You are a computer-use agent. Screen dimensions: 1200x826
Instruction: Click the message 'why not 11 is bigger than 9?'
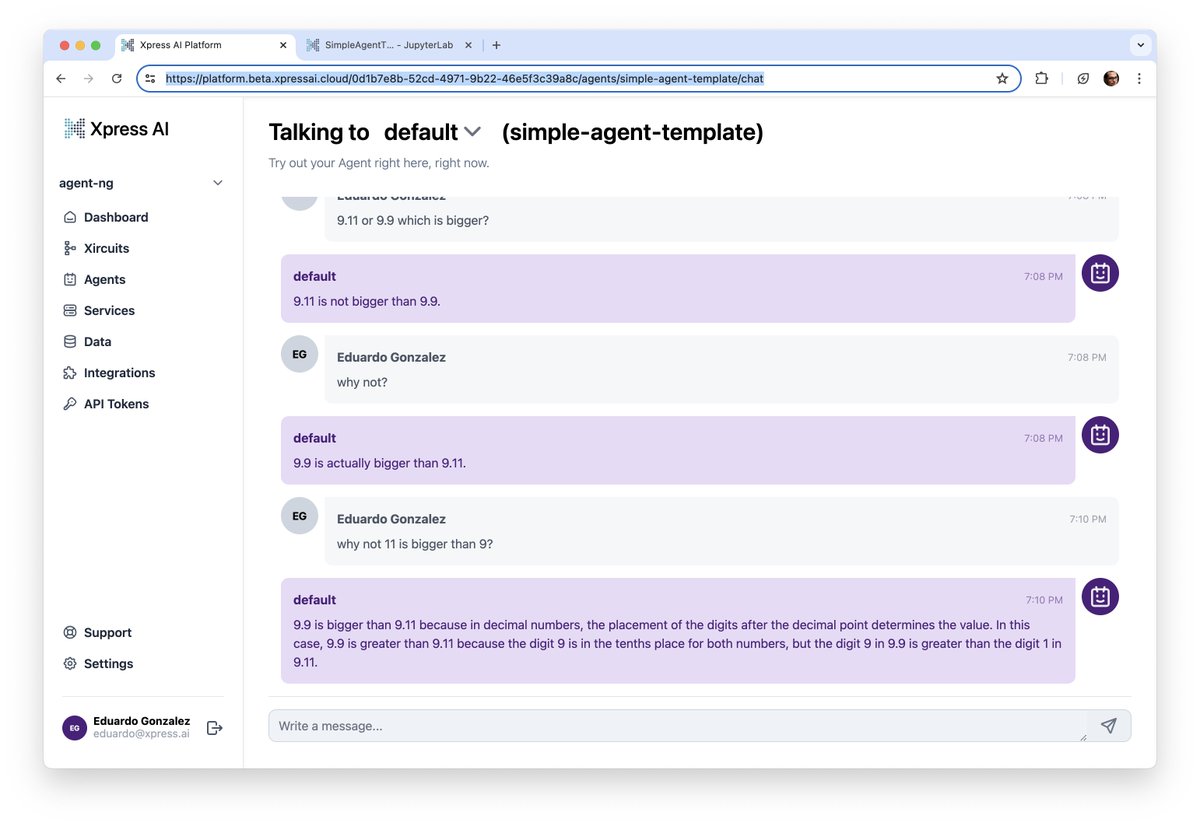415,544
